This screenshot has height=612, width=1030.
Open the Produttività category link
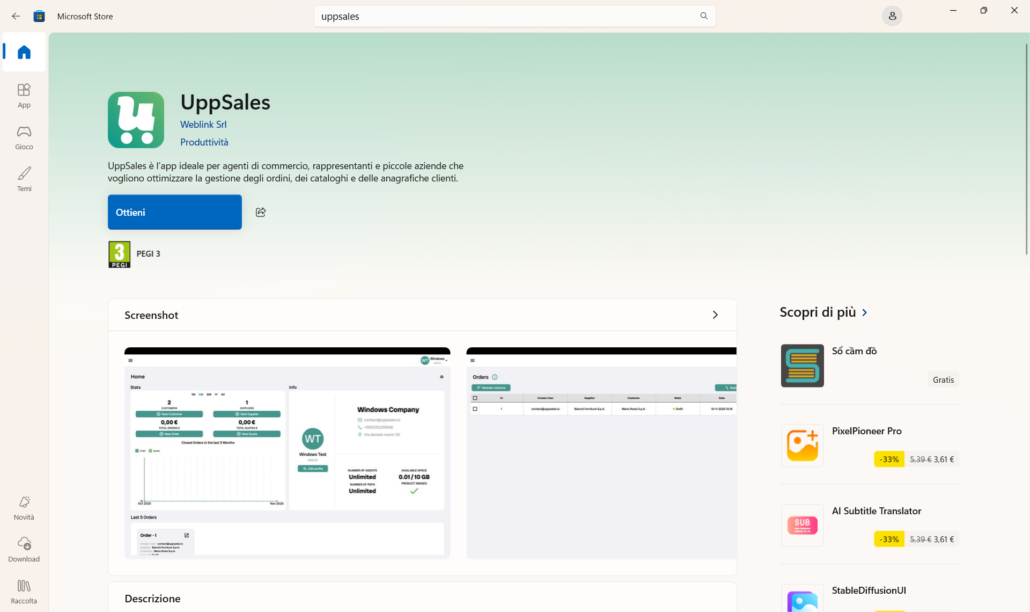click(x=204, y=141)
